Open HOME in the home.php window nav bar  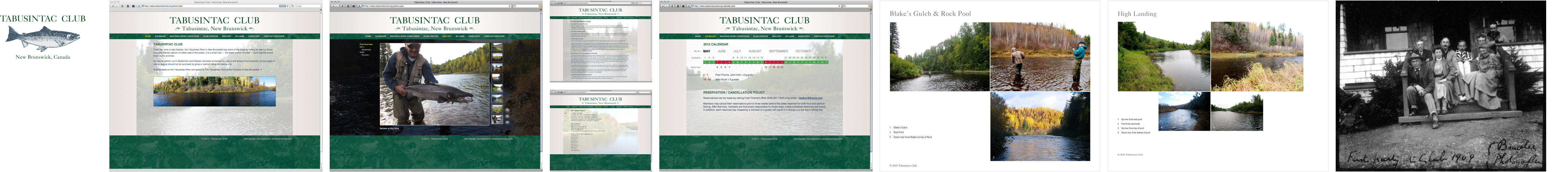pos(148,36)
